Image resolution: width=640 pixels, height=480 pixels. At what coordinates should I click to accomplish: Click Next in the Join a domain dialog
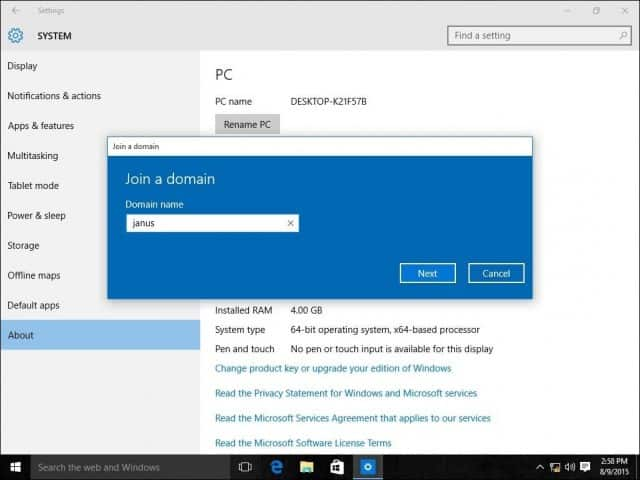tap(428, 273)
